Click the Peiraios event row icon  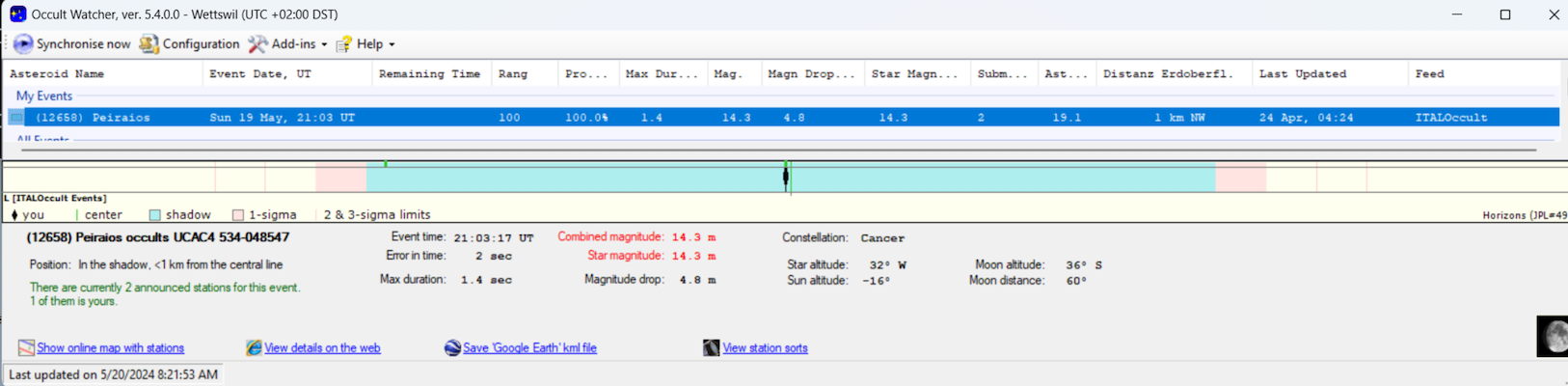pyautogui.click(x=16, y=118)
